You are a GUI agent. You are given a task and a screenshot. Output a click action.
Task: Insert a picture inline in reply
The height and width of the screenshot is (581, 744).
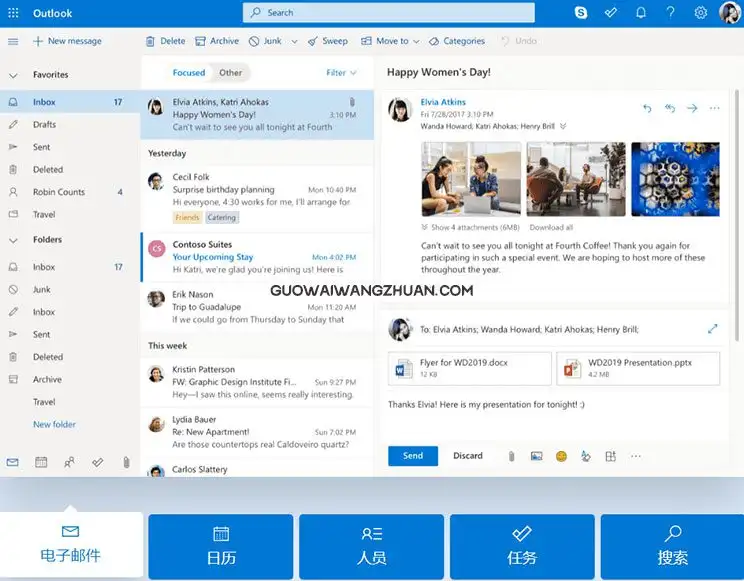tap(536, 456)
